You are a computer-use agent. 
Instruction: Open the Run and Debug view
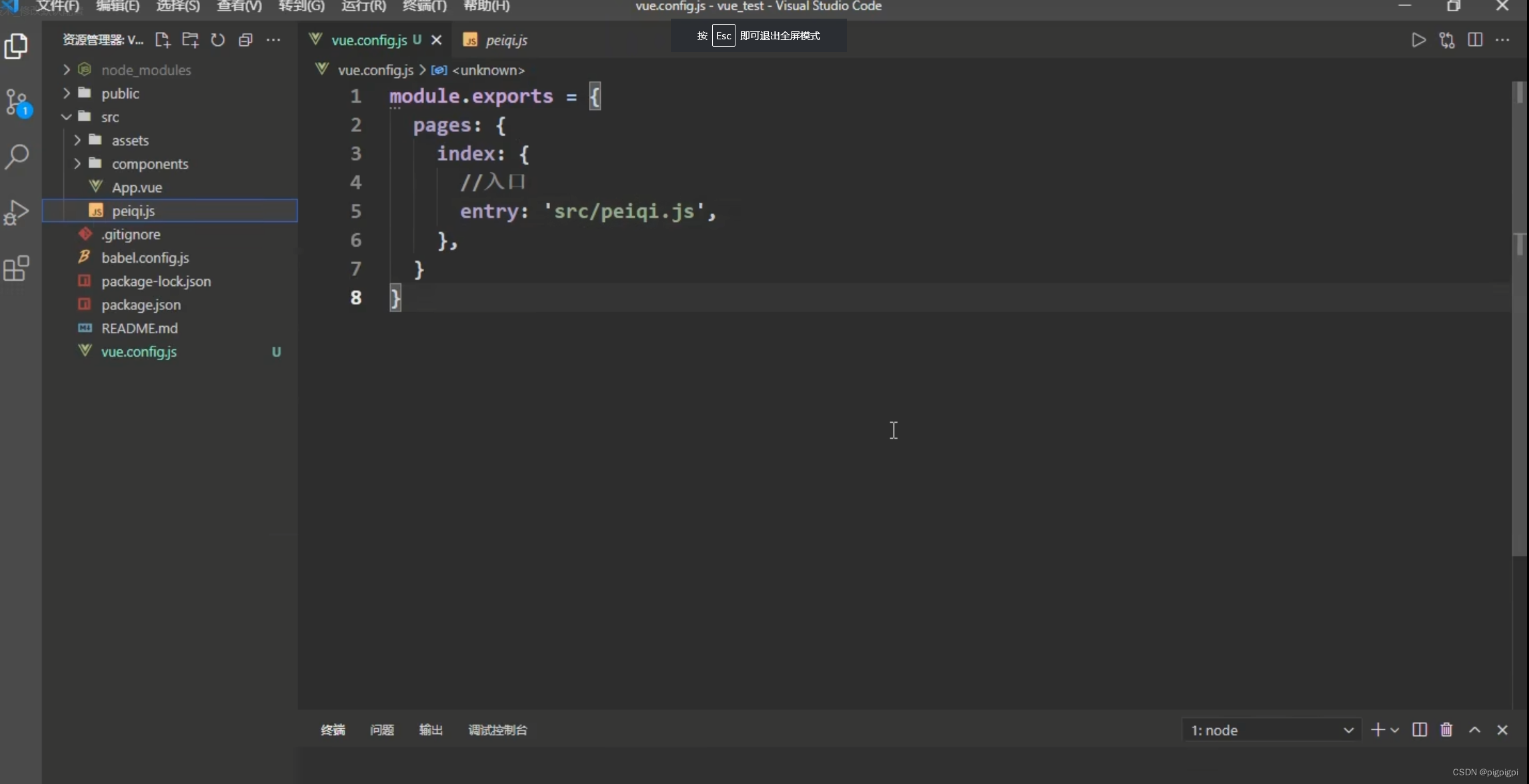pos(16,213)
